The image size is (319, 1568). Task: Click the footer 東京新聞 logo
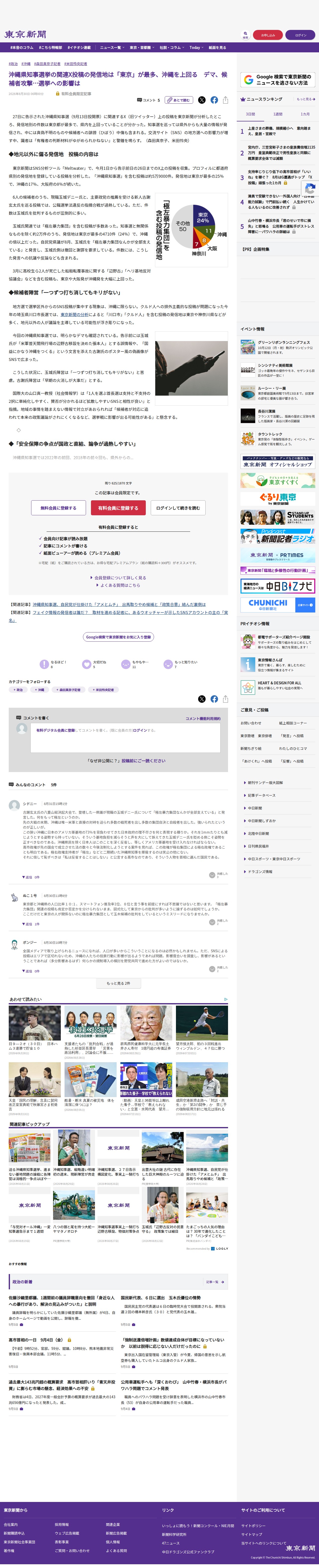click(300, 1547)
